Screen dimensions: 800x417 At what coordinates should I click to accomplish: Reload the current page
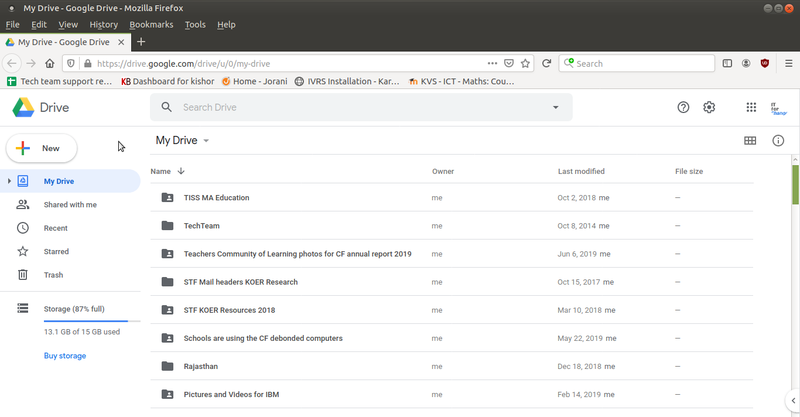point(546,63)
